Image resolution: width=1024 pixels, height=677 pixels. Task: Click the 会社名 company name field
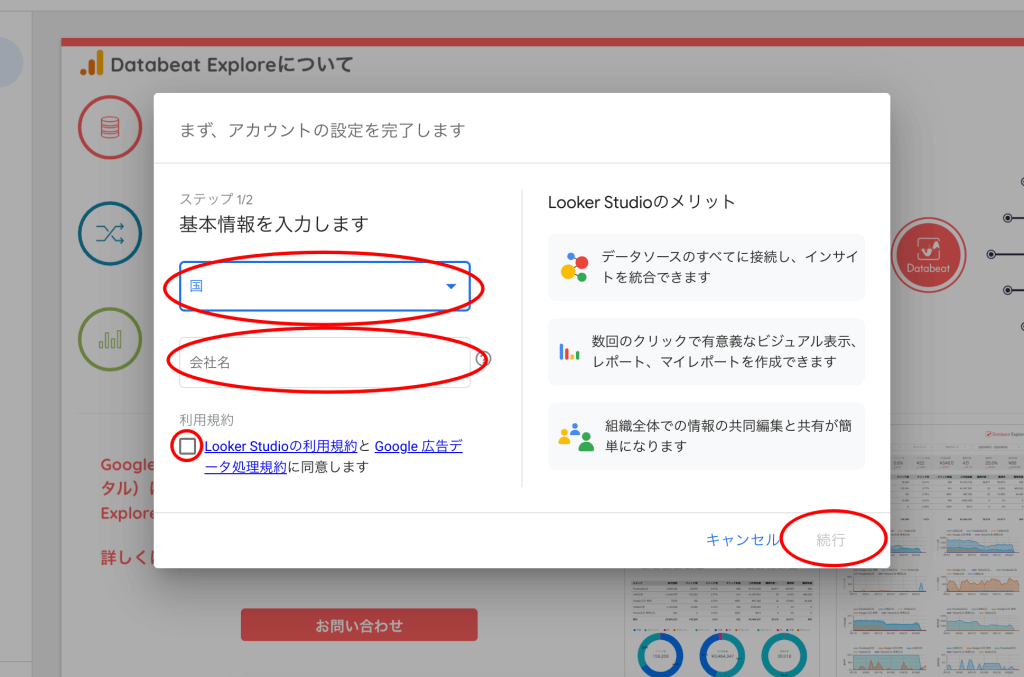pyautogui.click(x=325, y=362)
